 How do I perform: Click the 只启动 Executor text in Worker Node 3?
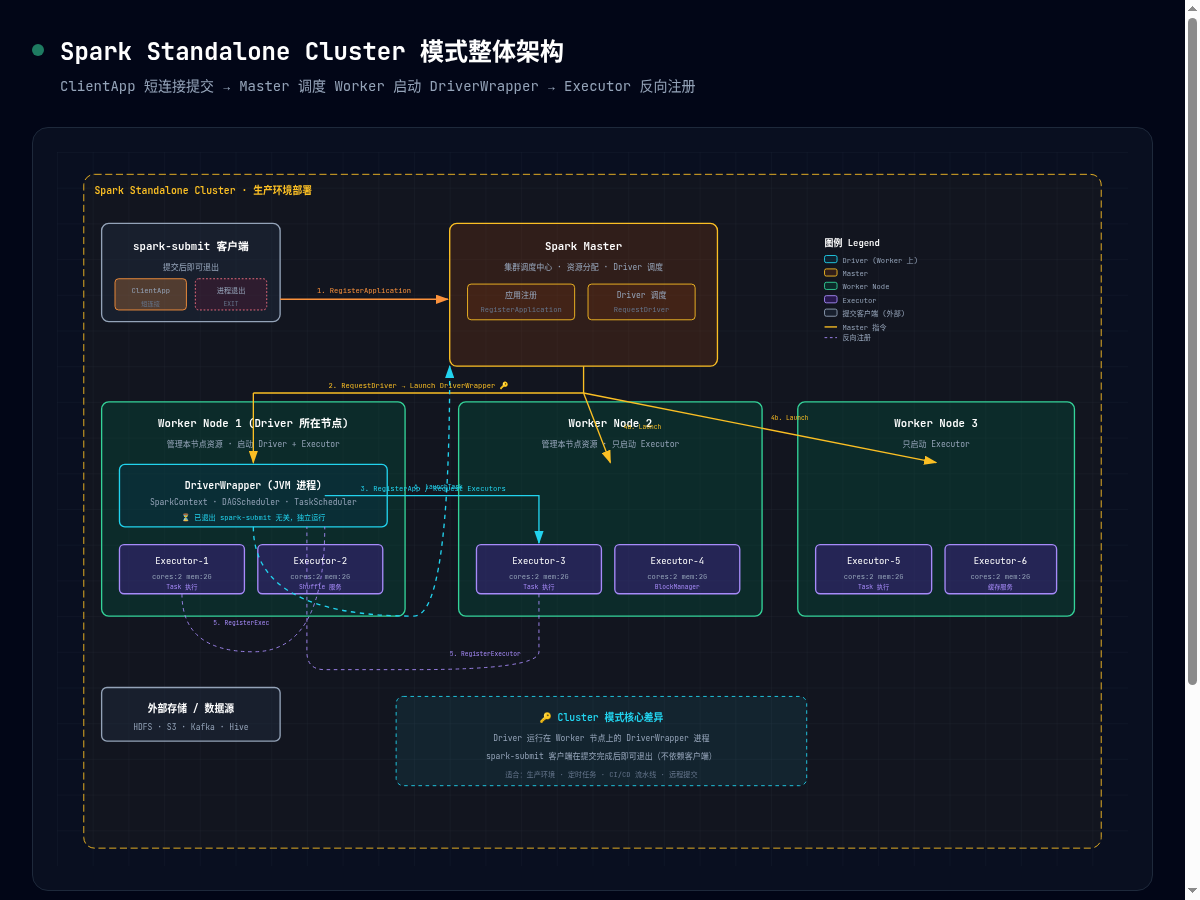point(936,444)
